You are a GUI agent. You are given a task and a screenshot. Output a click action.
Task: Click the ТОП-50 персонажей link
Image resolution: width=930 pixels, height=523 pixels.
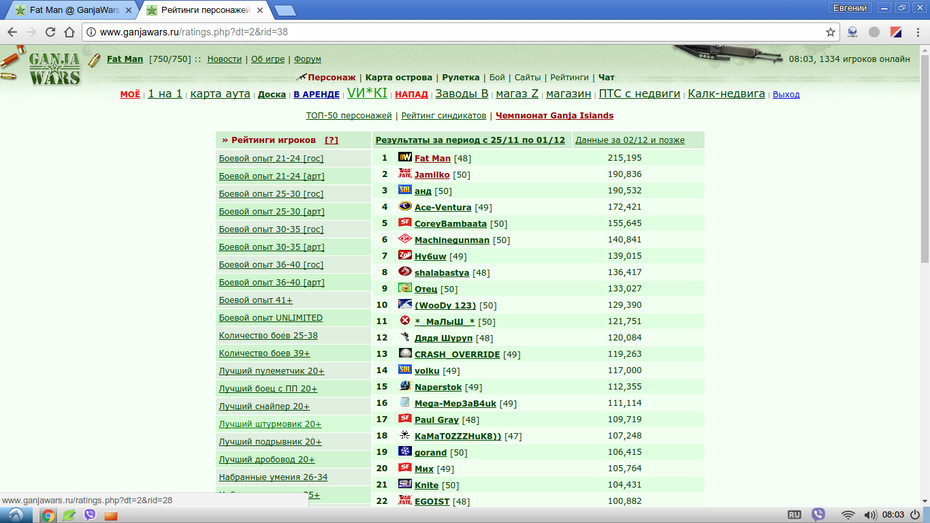pyautogui.click(x=349, y=116)
